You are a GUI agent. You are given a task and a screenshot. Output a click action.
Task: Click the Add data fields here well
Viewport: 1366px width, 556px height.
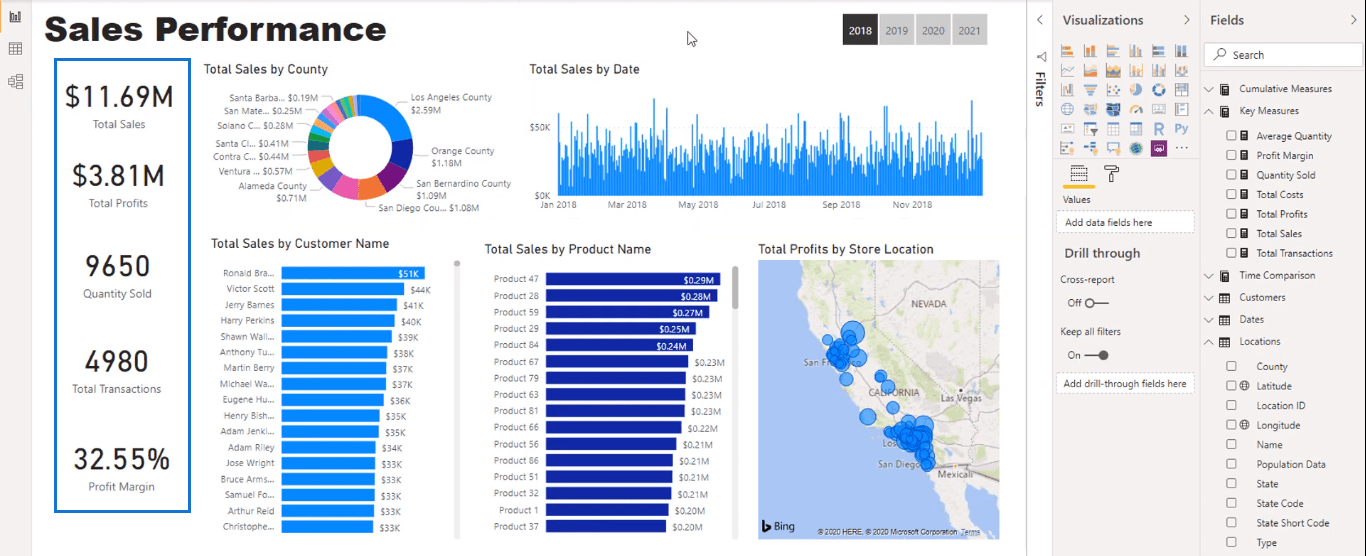tap(1125, 222)
